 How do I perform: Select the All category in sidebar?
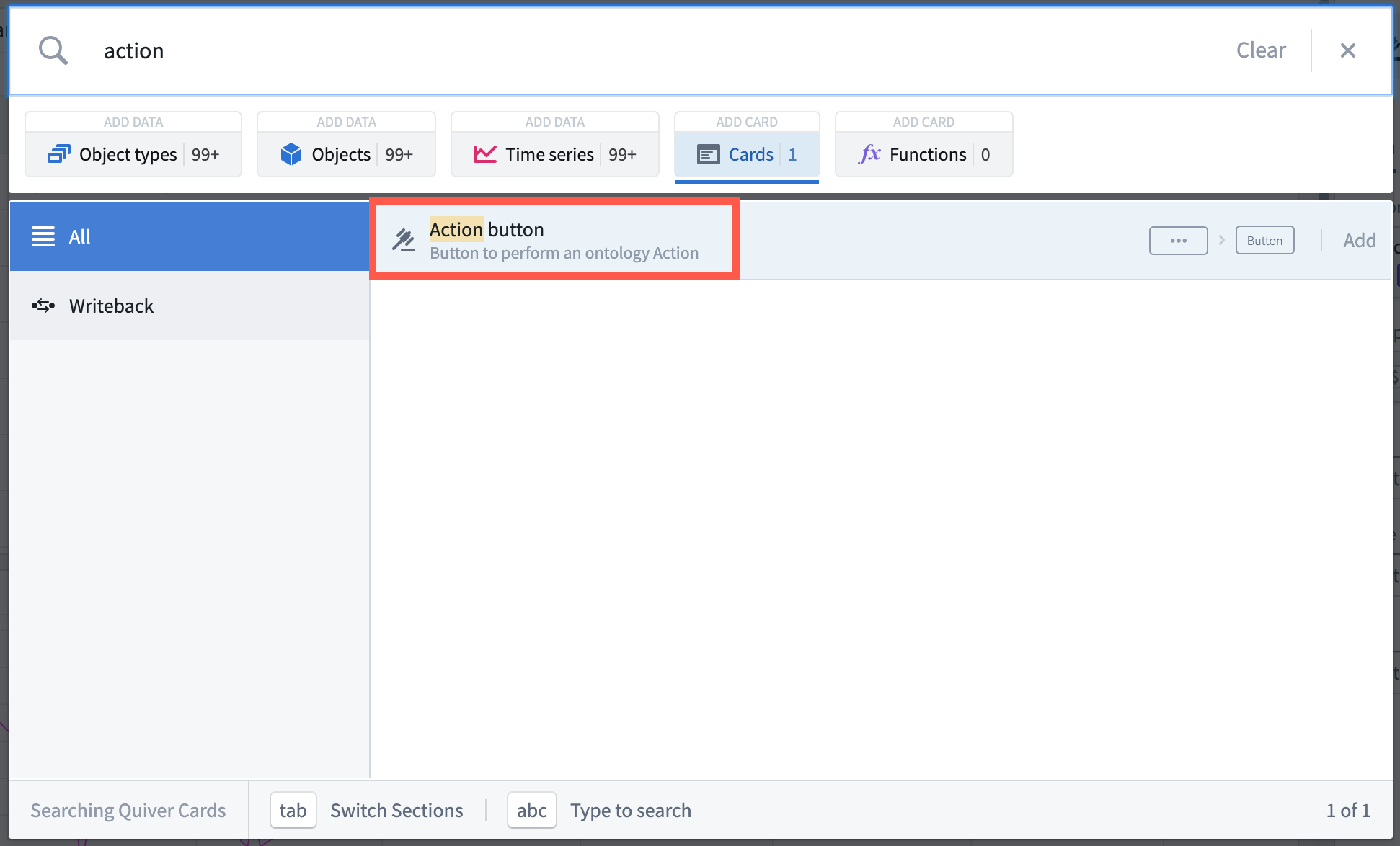point(190,236)
